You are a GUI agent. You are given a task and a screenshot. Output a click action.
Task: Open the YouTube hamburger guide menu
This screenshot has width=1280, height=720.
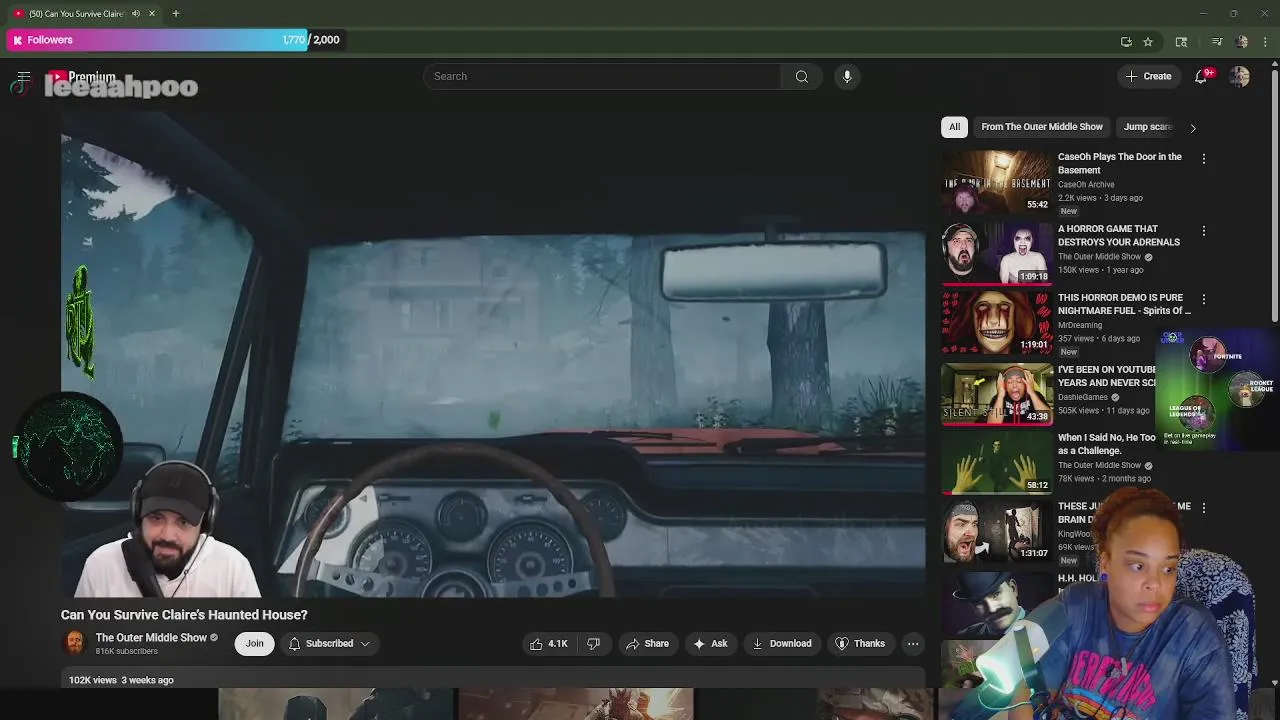[x=24, y=77]
